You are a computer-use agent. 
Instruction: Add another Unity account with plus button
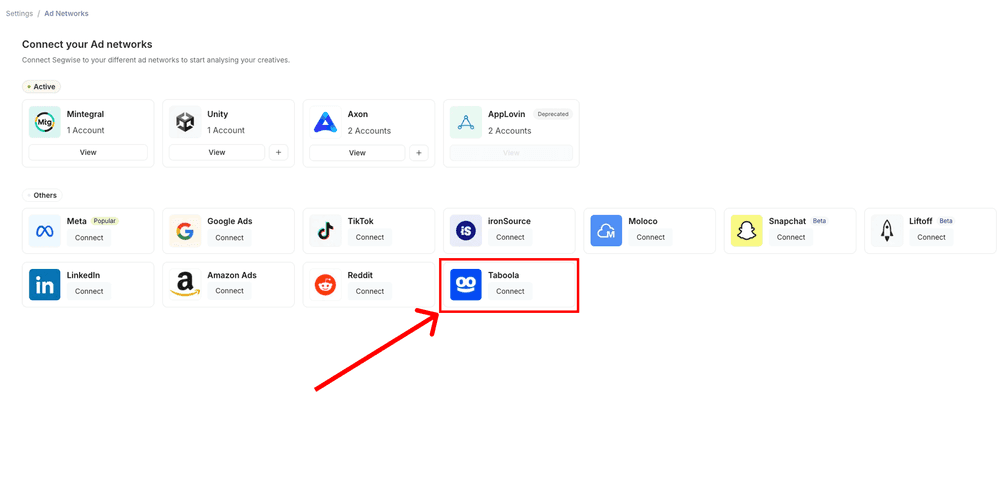point(278,152)
